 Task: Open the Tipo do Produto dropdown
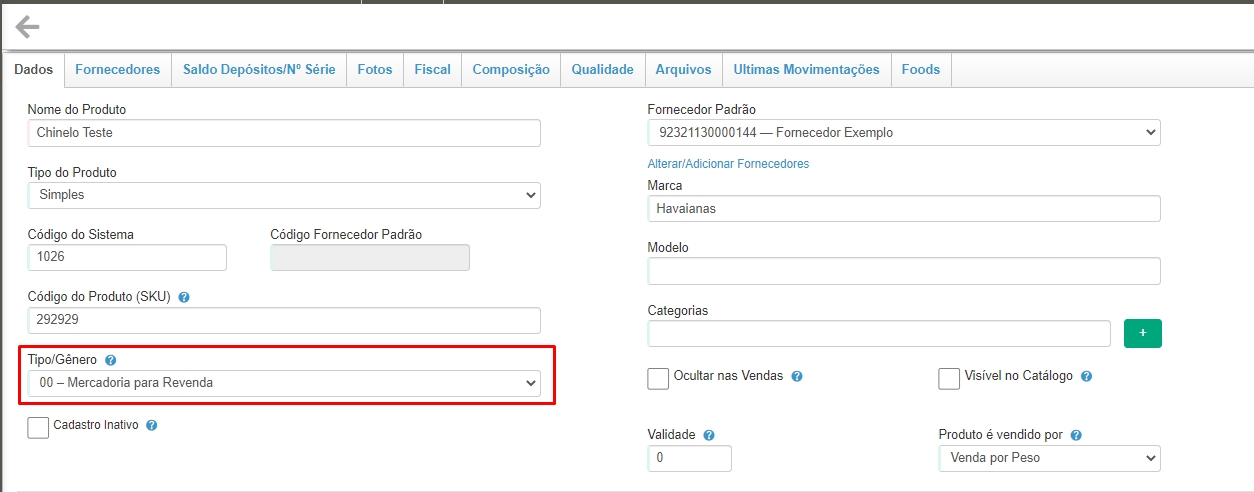coord(284,196)
